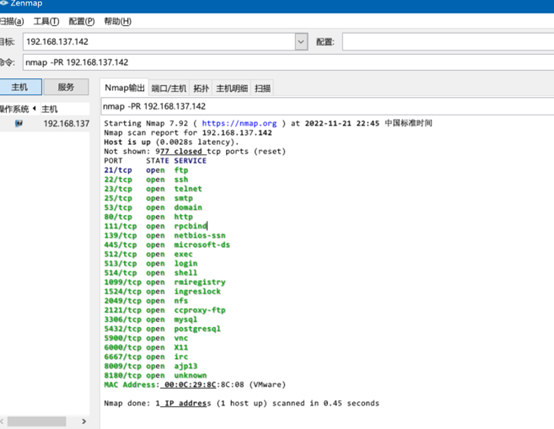Click the 513/tcp login line

point(151,264)
